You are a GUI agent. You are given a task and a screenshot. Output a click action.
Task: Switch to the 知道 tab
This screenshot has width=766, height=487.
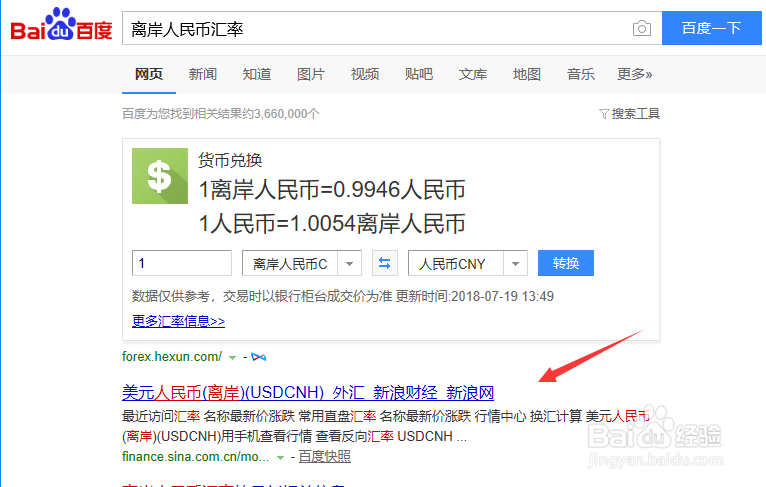click(x=257, y=74)
